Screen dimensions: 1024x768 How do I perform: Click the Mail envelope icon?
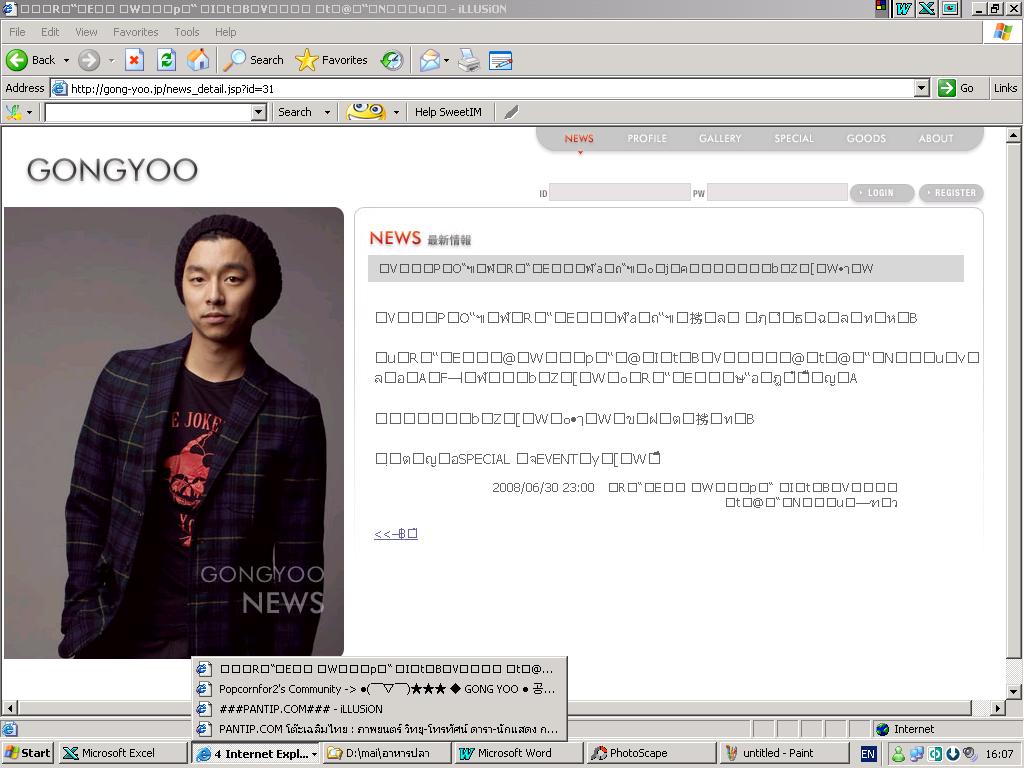pos(430,60)
